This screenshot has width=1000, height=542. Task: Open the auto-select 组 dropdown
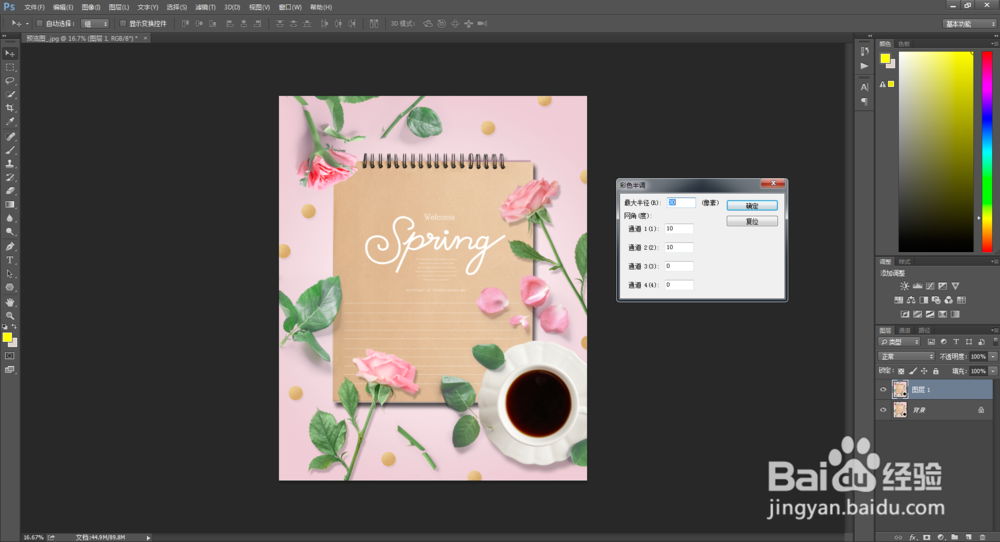coord(95,24)
